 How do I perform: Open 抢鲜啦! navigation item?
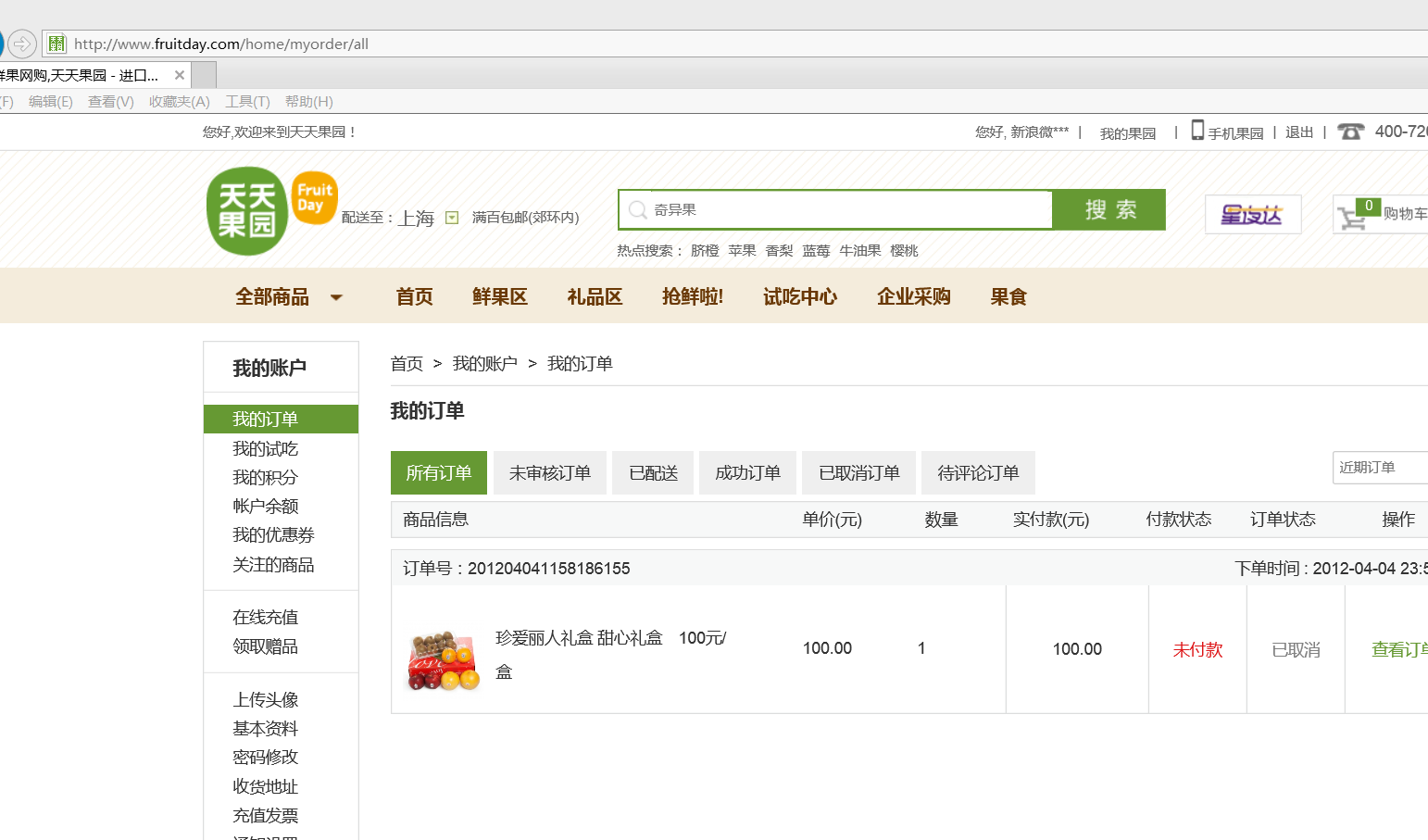pyautogui.click(x=693, y=297)
